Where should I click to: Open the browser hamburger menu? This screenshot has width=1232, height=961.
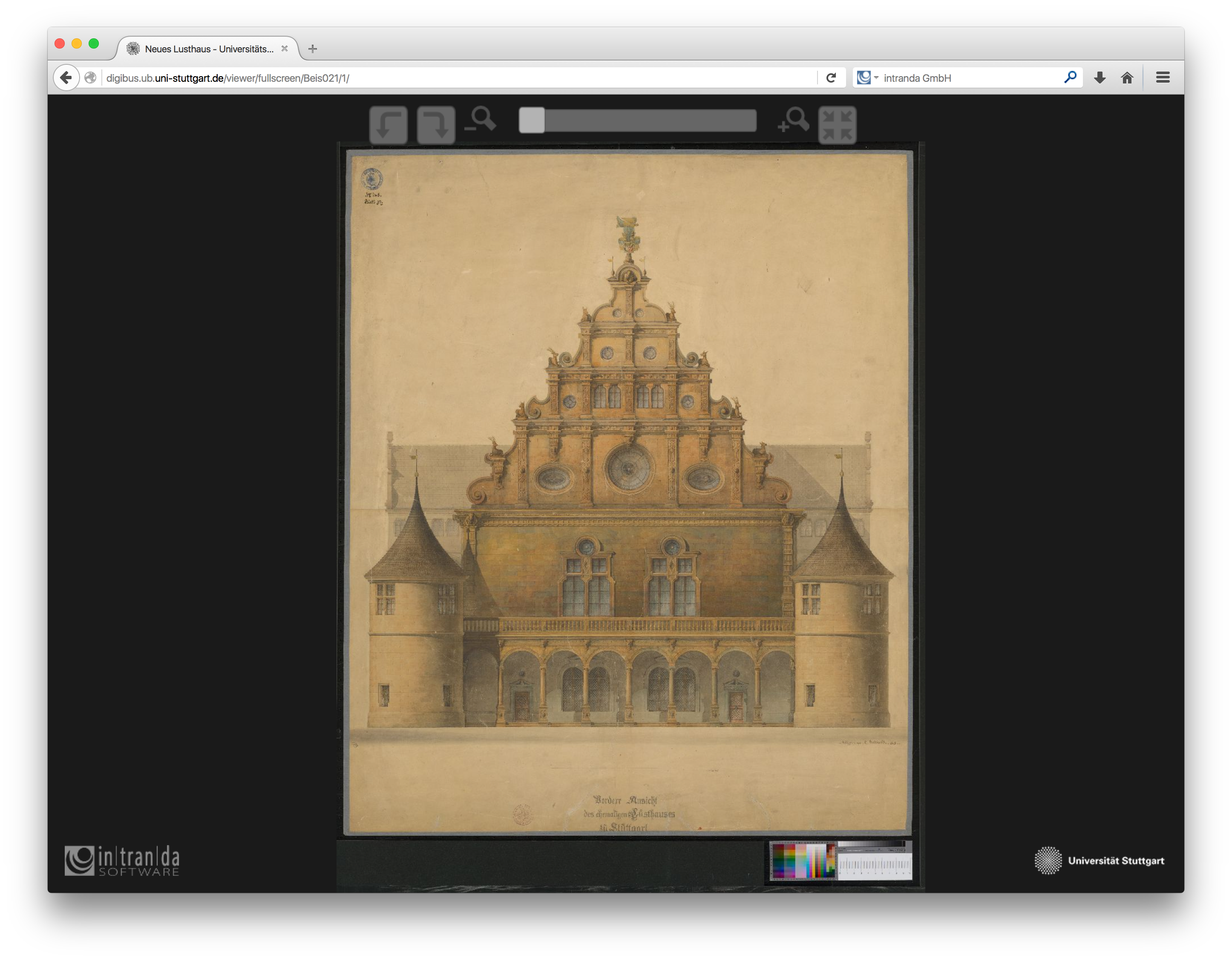[x=1163, y=78]
